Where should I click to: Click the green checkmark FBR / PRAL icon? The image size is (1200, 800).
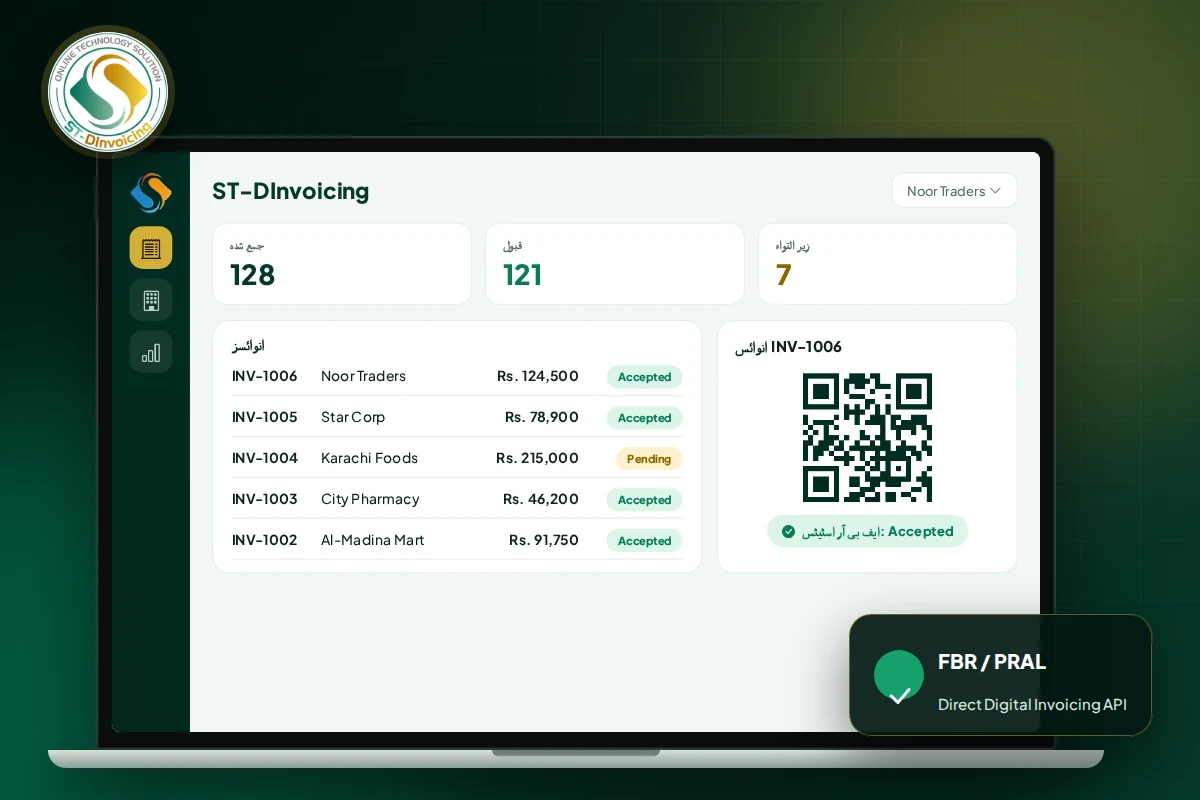tap(899, 675)
